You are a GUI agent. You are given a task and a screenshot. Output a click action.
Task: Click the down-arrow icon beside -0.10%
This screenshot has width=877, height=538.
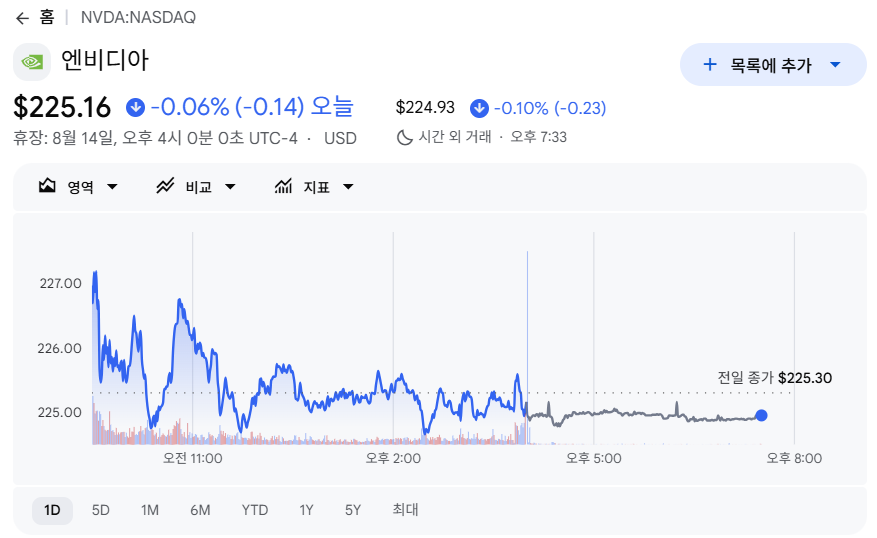click(479, 108)
